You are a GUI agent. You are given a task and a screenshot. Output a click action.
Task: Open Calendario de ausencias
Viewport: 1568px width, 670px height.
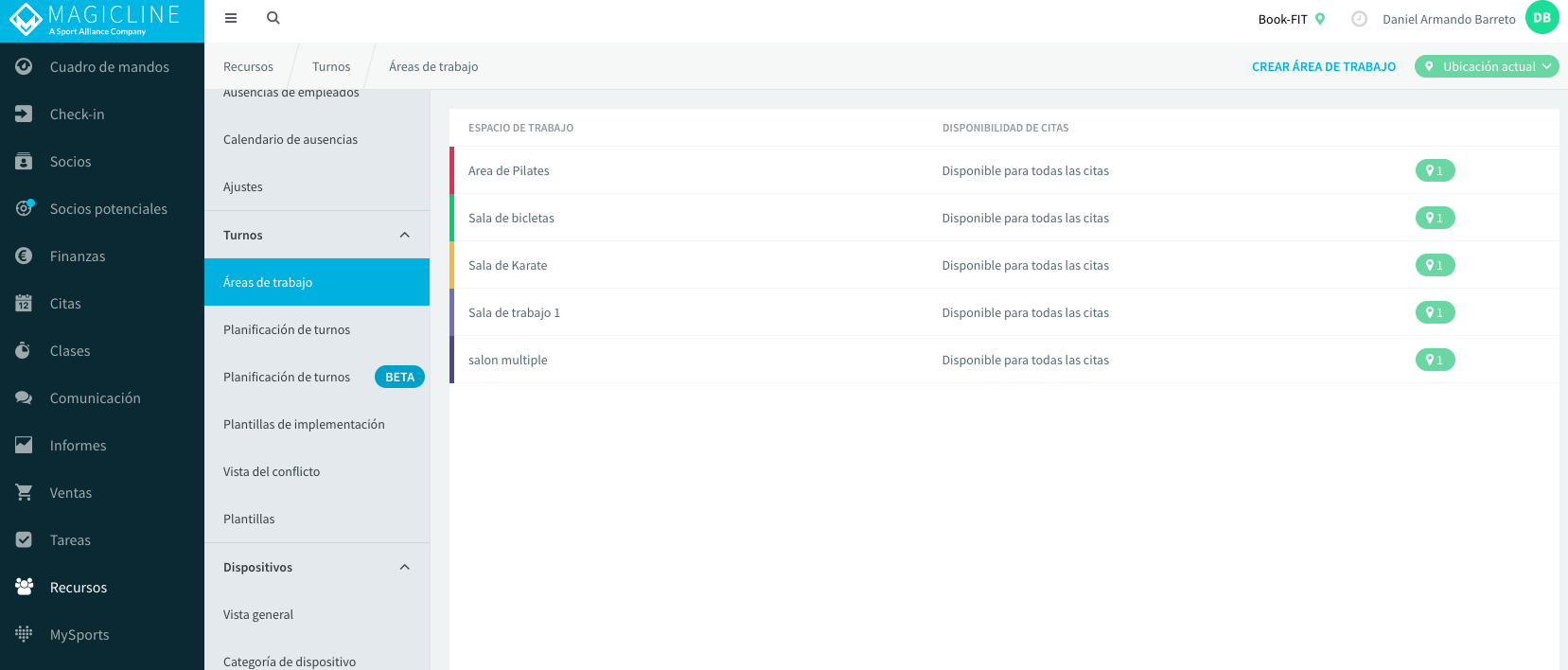click(317, 139)
